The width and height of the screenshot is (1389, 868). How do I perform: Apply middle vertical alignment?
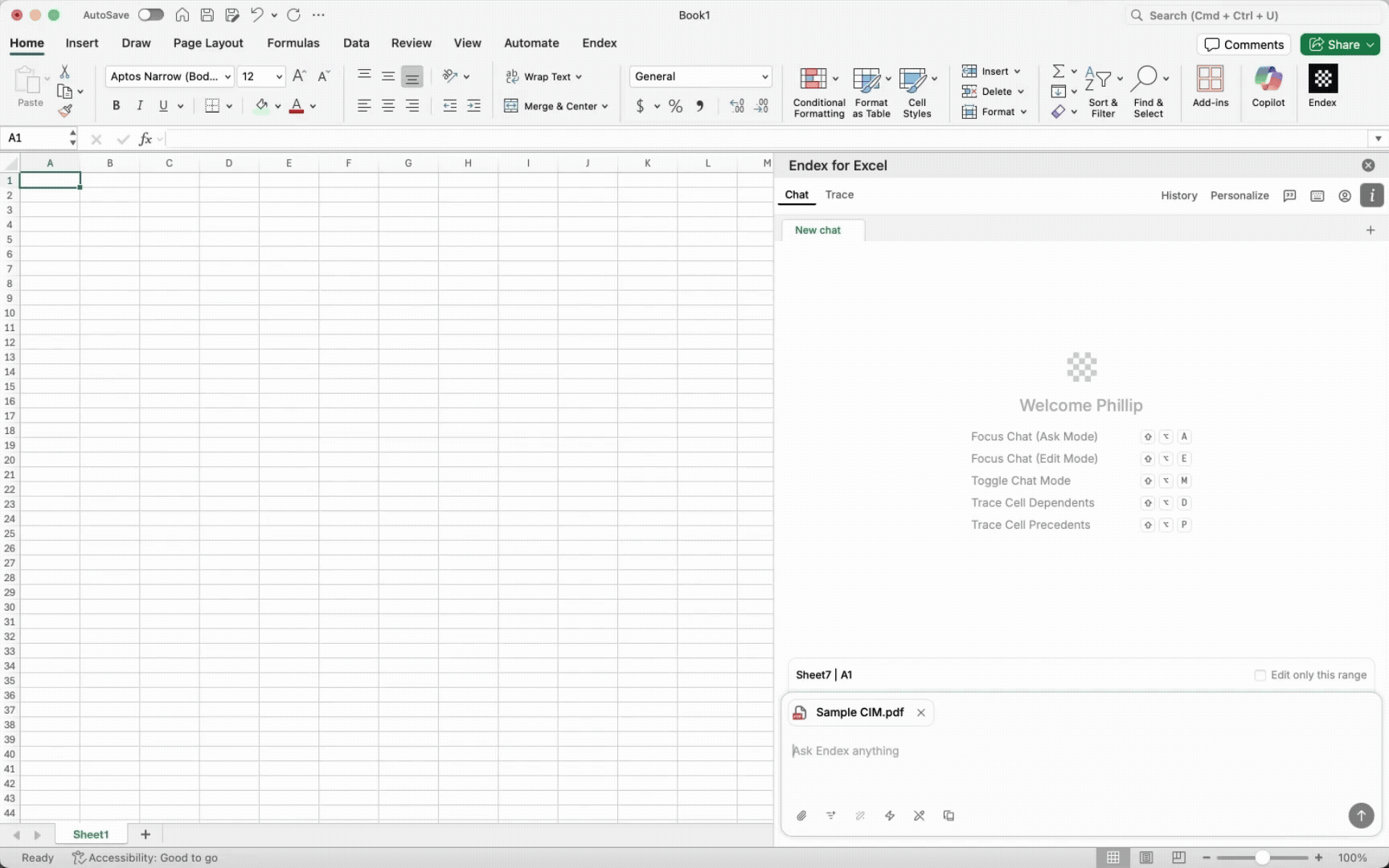pyautogui.click(x=388, y=76)
